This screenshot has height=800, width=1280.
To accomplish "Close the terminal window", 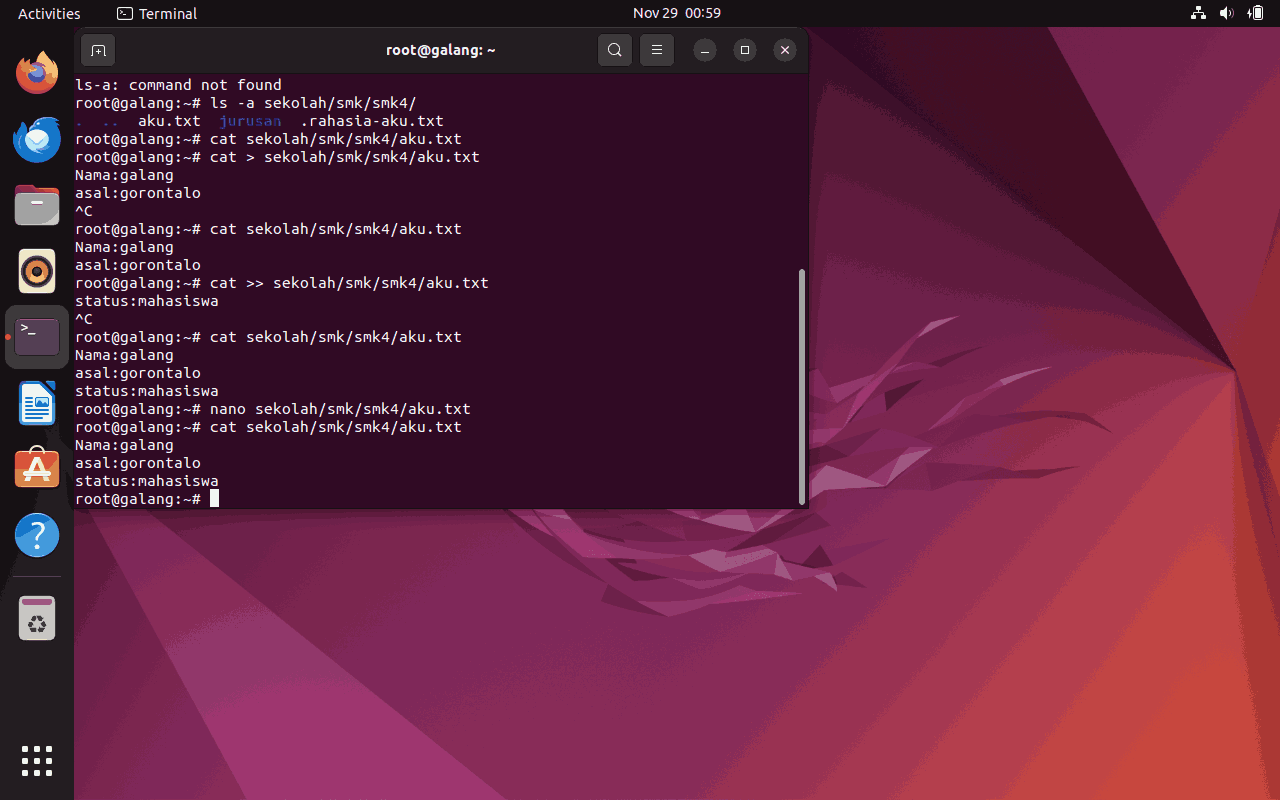I will 785,50.
